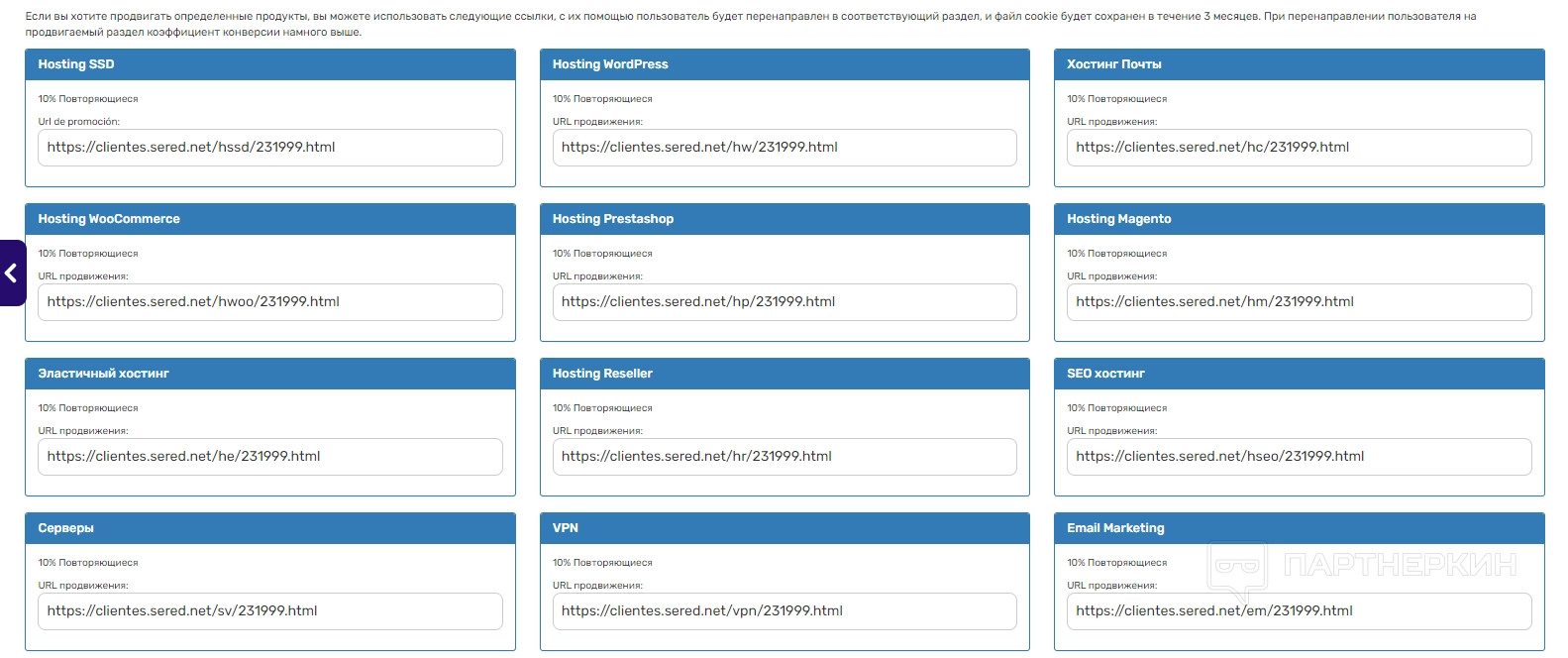Click the left chevron sidebar toggle

[12, 273]
